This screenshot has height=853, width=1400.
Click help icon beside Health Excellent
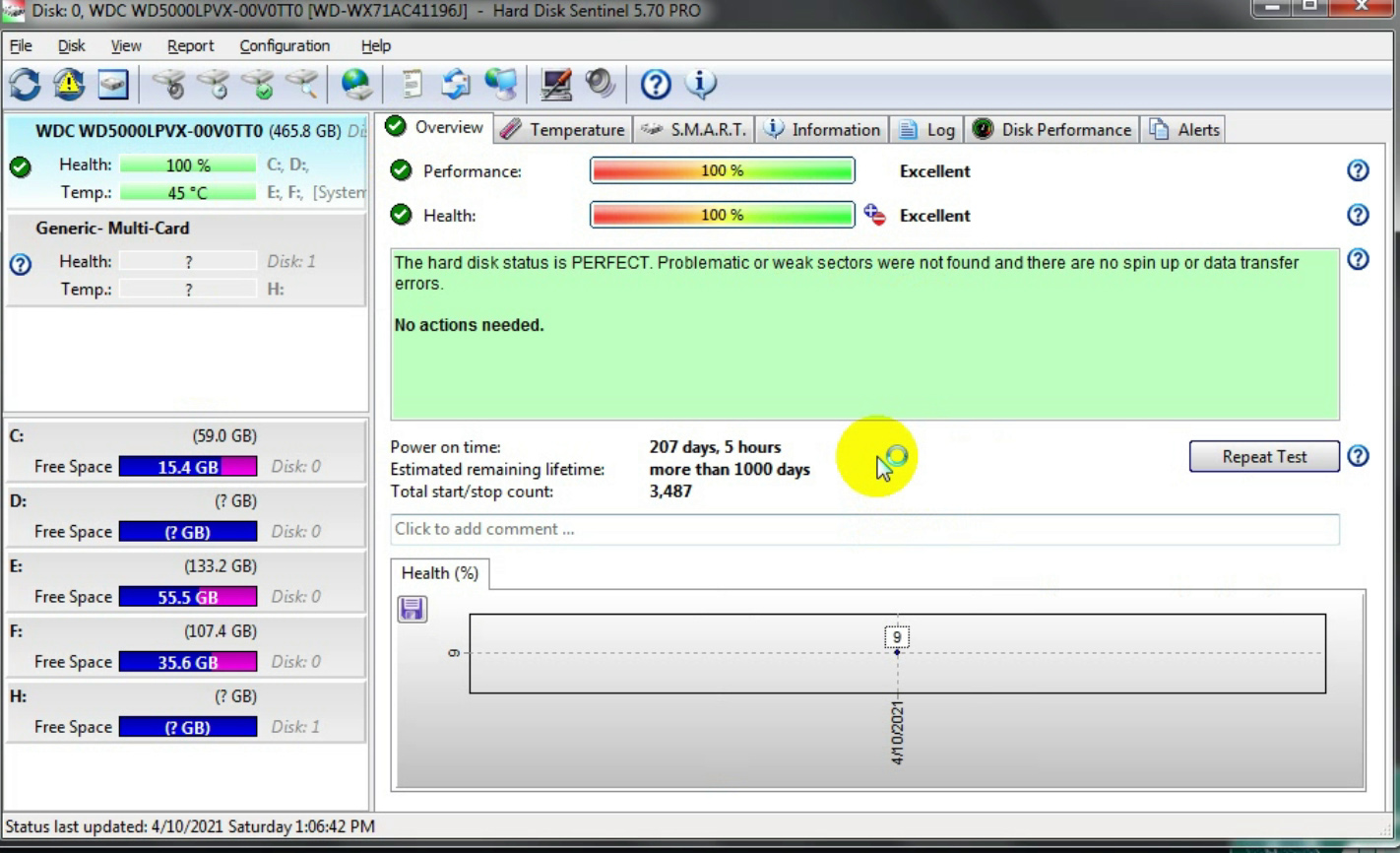[x=1358, y=215]
